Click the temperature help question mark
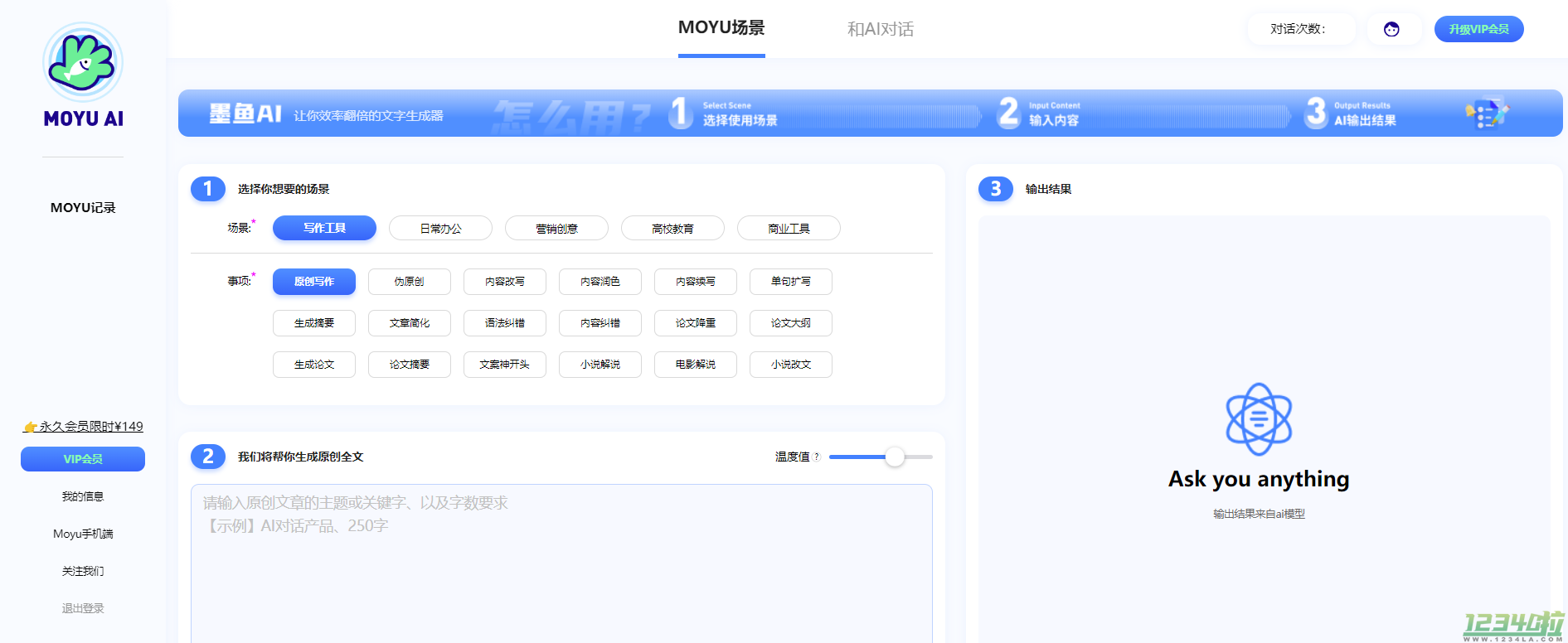This screenshot has width=1568, height=643. coord(817,457)
